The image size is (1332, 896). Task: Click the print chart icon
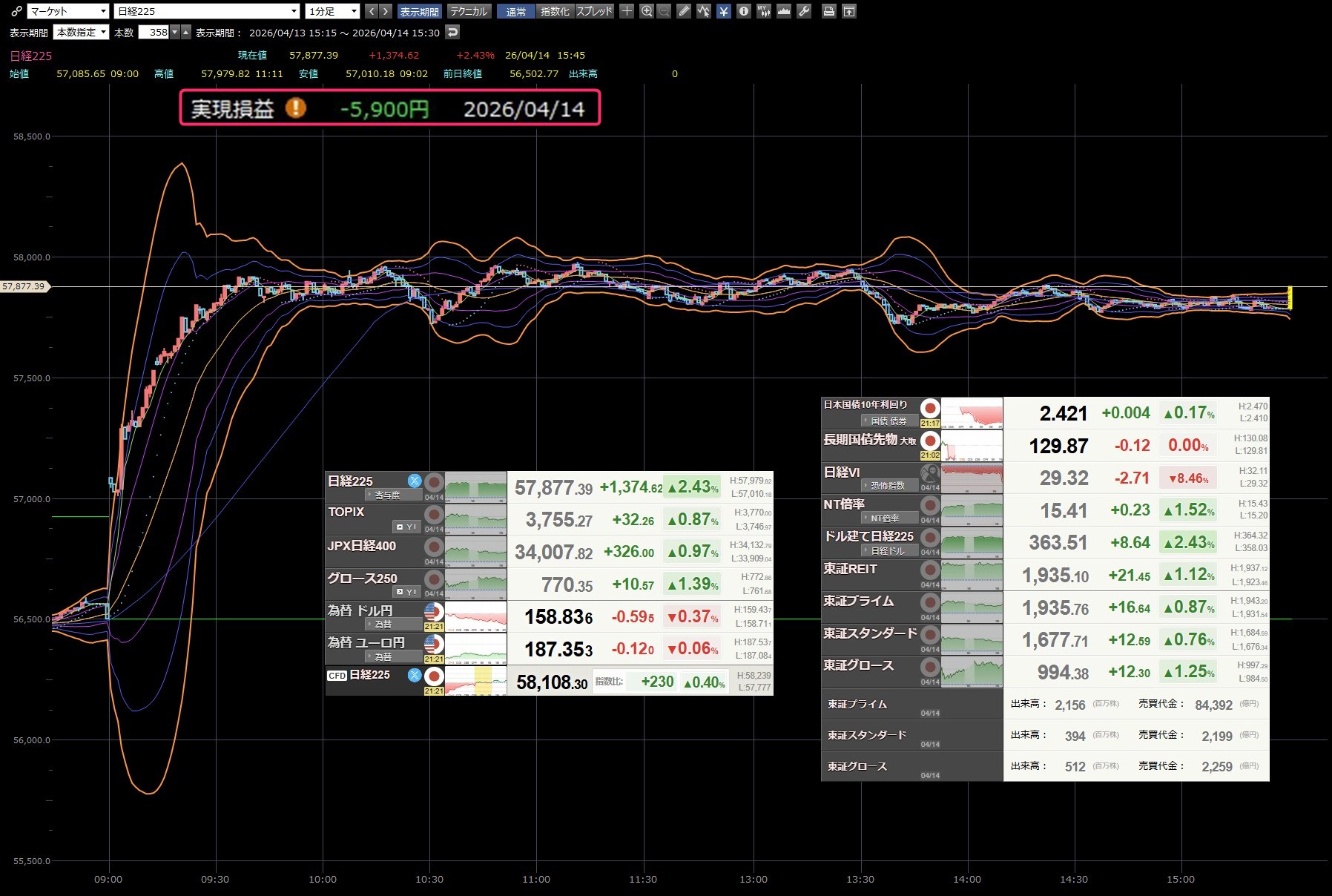(x=829, y=11)
